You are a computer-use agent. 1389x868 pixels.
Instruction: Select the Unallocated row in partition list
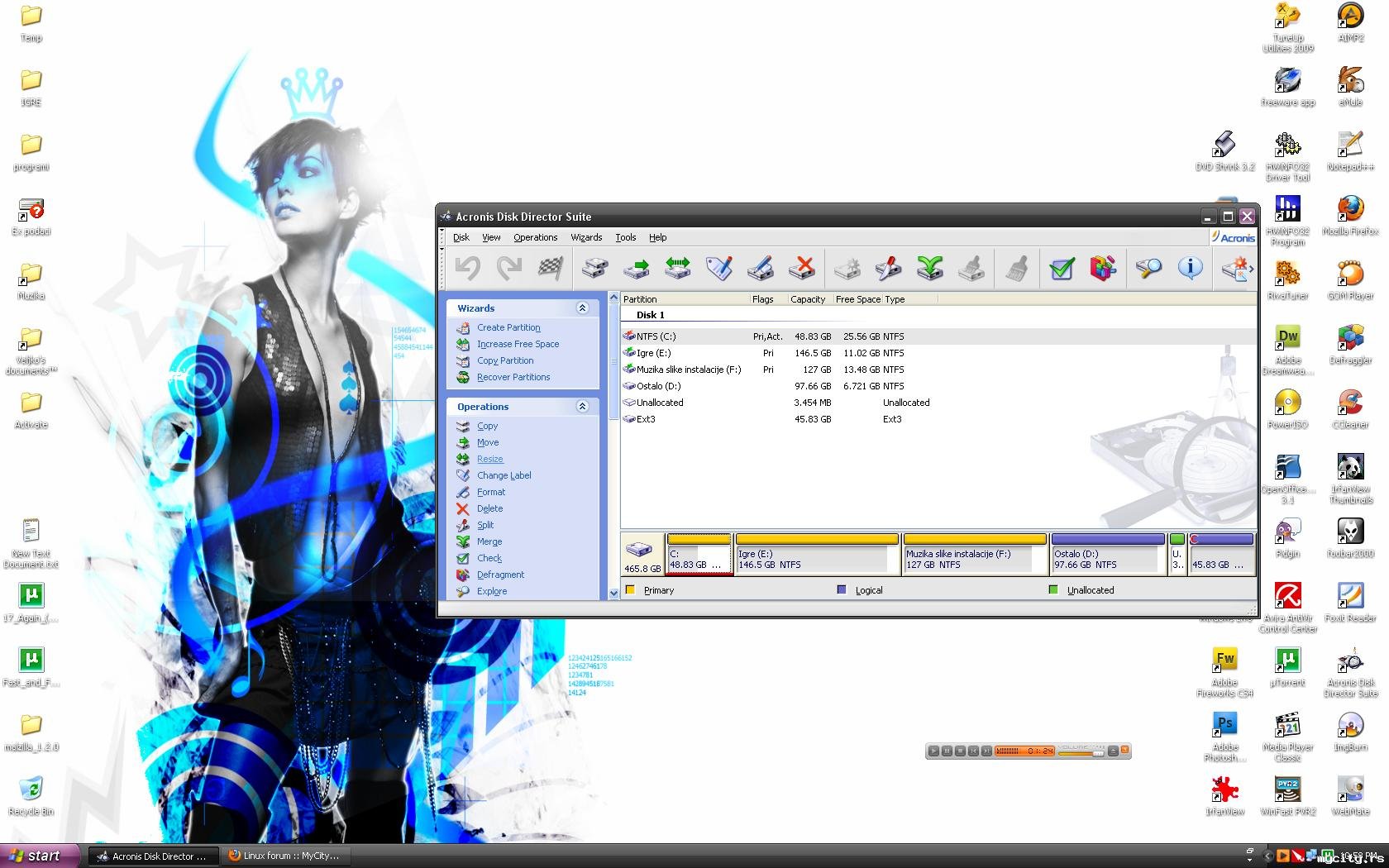pyautogui.click(x=938, y=403)
